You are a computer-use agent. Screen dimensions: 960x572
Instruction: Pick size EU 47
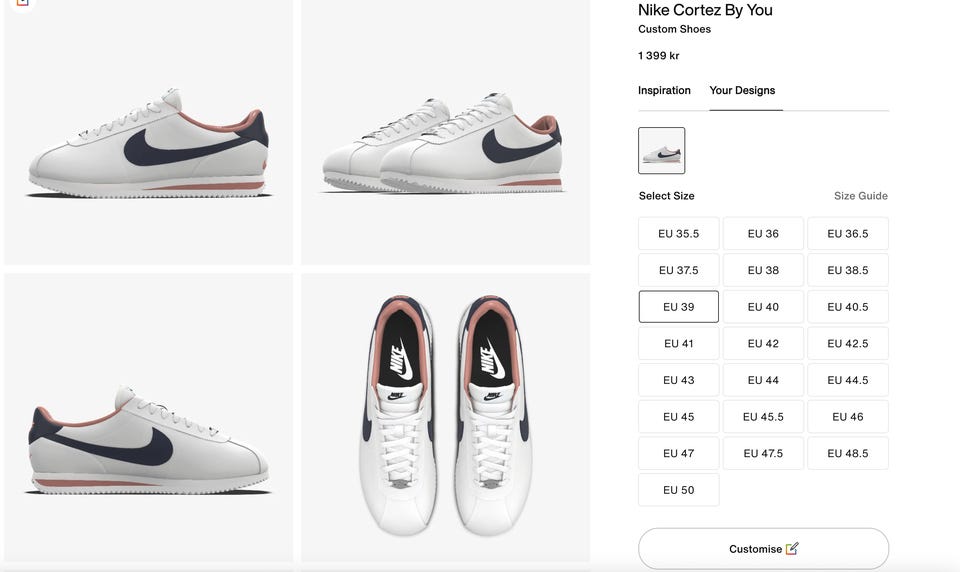pyautogui.click(x=678, y=453)
